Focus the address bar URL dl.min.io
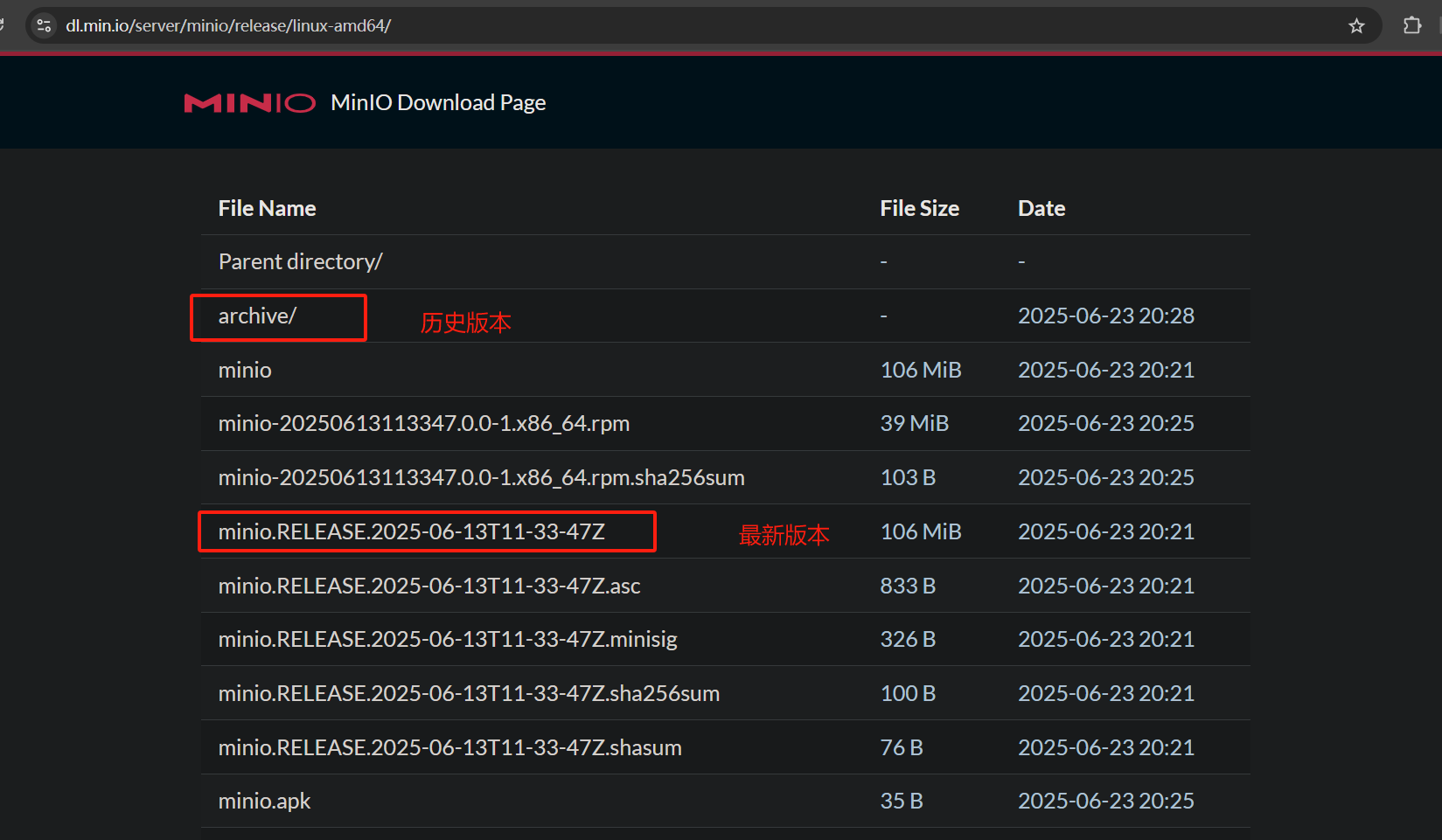Image resolution: width=1442 pixels, height=840 pixels. click(228, 25)
